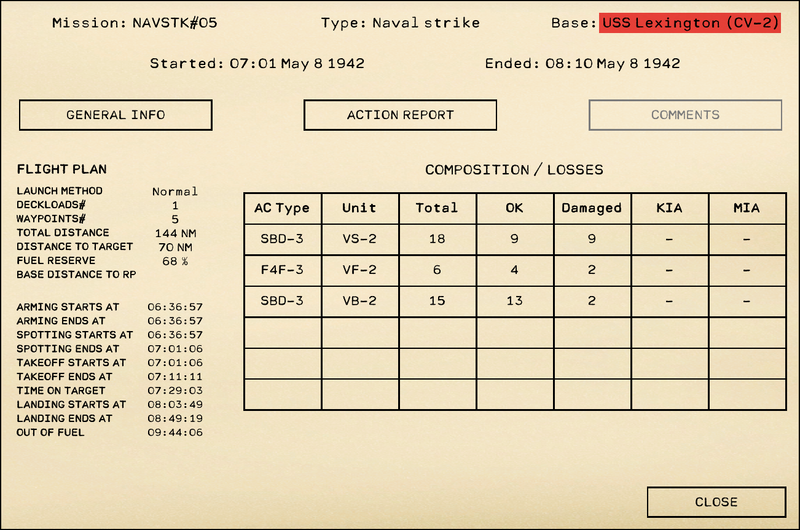Screen dimensions: 800x530
Task: Click the Type: Naval strike label
Action: (401, 23)
